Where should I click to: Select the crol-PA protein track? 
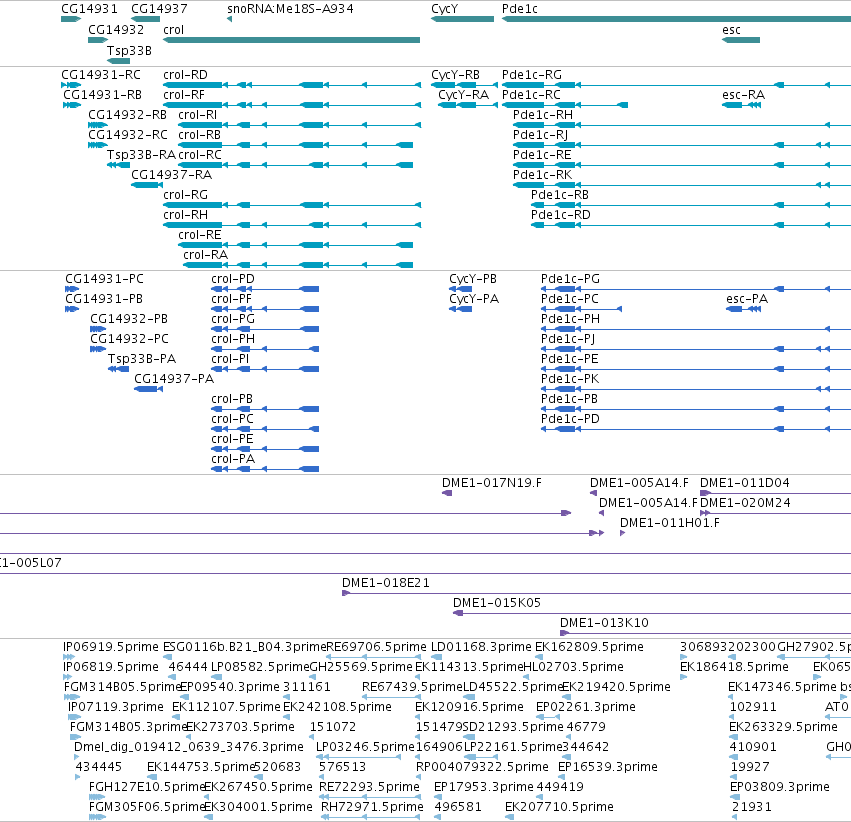coord(265,469)
